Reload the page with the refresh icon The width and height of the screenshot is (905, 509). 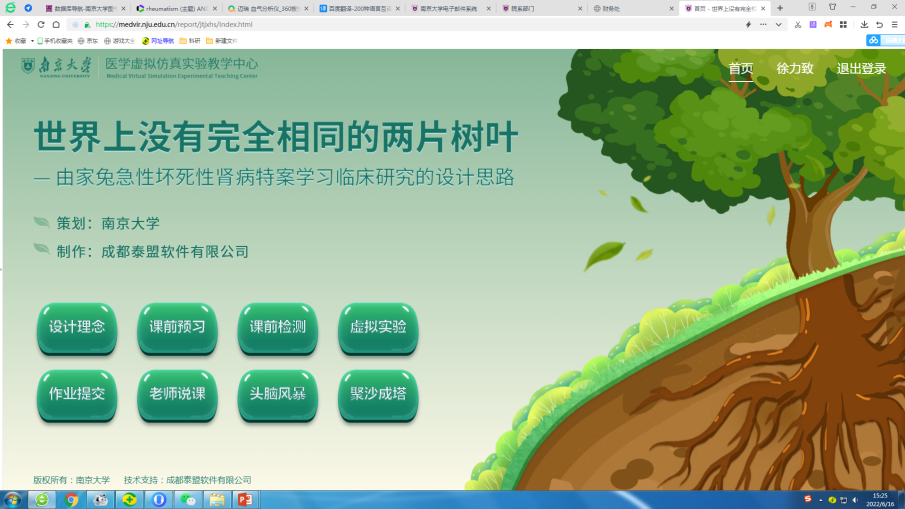(41, 24)
